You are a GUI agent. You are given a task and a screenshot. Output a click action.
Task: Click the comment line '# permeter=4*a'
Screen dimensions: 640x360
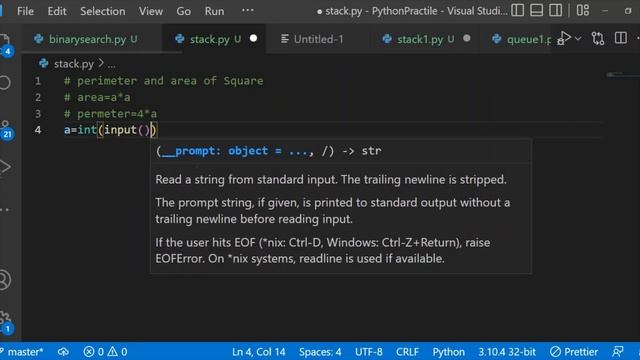[x=110, y=113]
